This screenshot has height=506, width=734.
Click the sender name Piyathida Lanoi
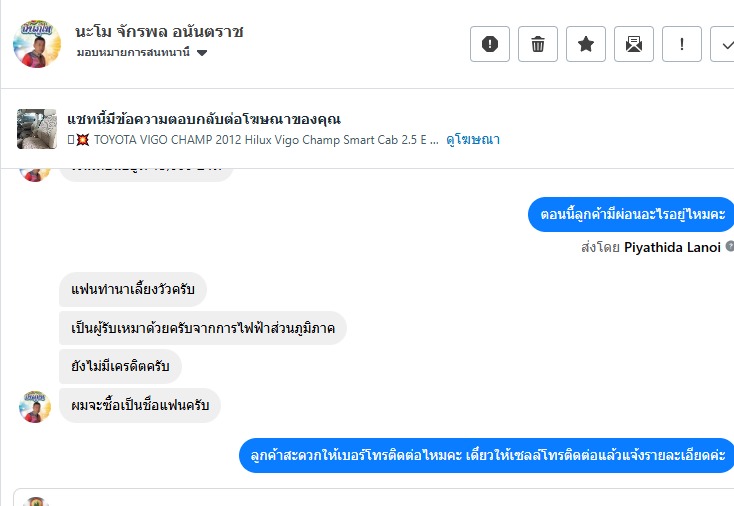672,247
